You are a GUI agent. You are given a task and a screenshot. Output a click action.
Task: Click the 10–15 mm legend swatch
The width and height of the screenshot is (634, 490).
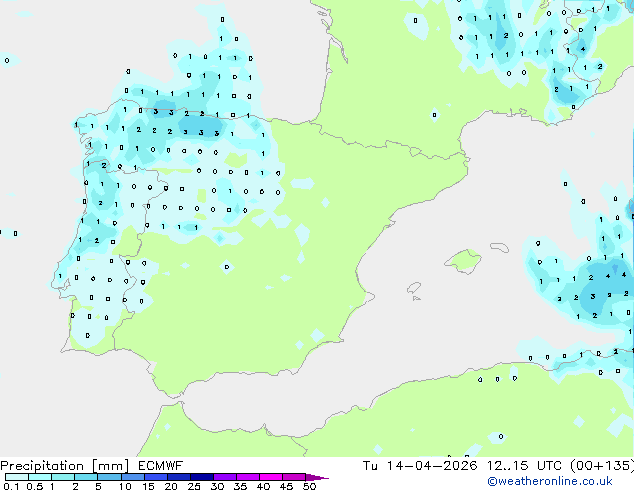132,477
